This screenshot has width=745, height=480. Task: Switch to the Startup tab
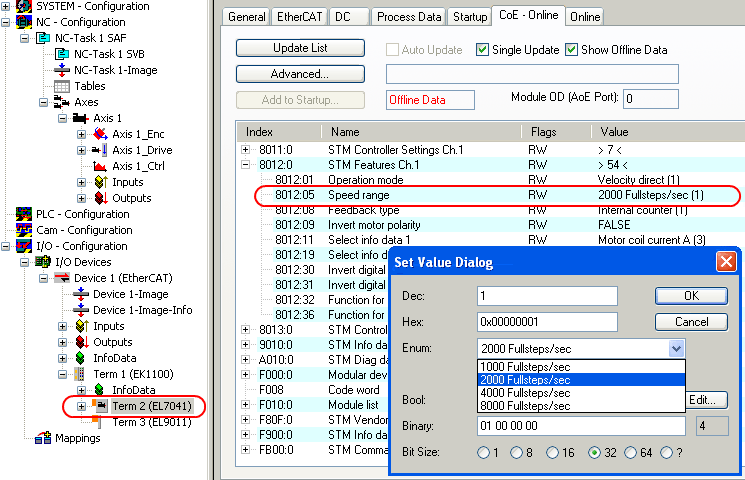[469, 17]
